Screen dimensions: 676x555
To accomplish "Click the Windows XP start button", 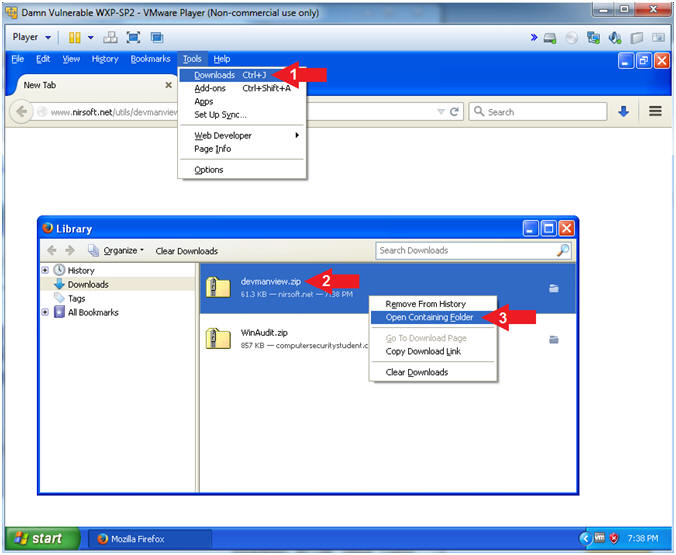I will click(x=42, y=538).
